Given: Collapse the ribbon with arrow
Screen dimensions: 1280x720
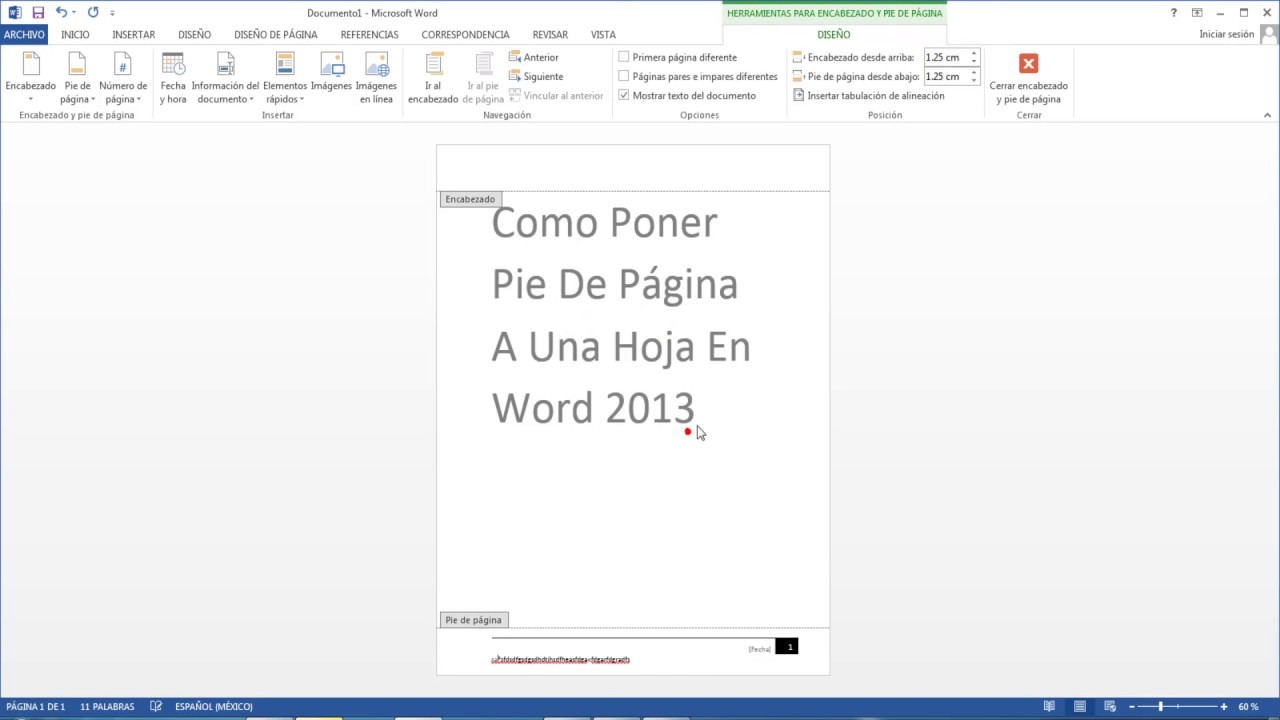Looking at the screenshot, I should pos(1266,115).
